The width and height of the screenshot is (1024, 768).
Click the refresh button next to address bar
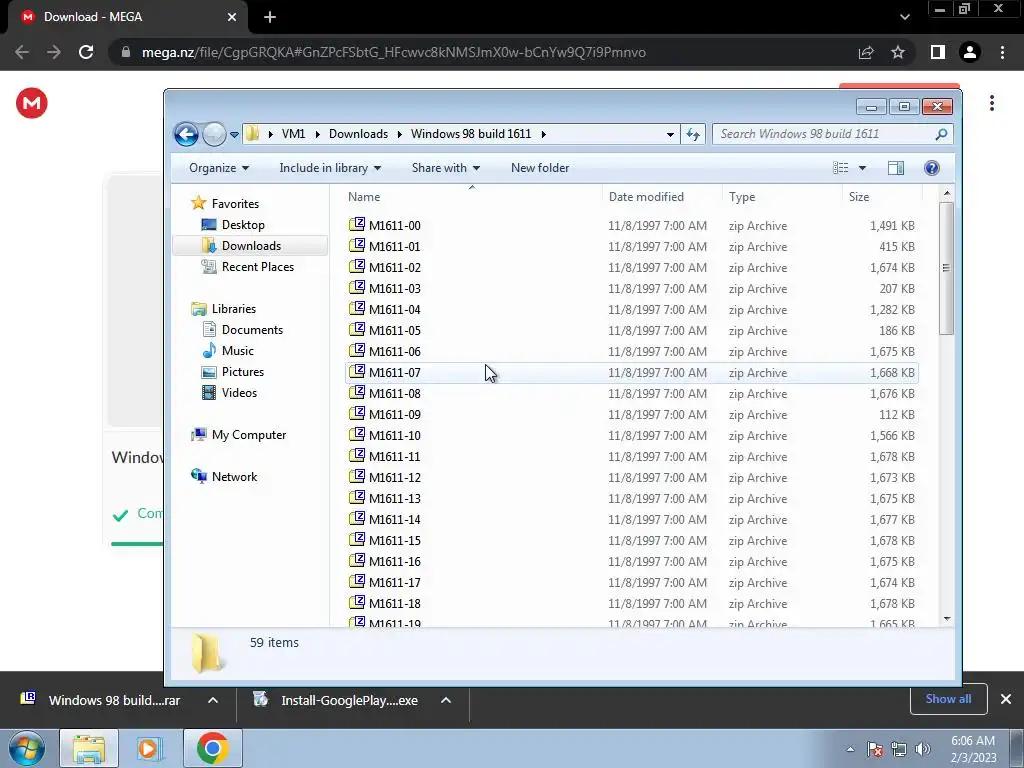click(693, 135)
